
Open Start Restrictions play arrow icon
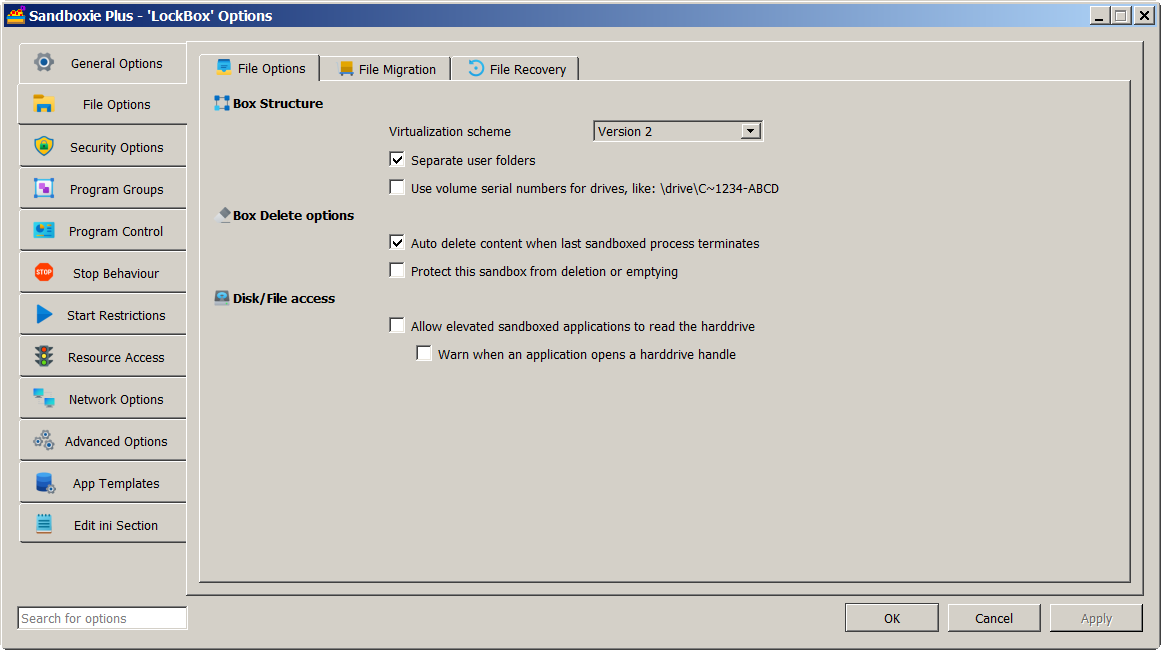coord(44,315)
